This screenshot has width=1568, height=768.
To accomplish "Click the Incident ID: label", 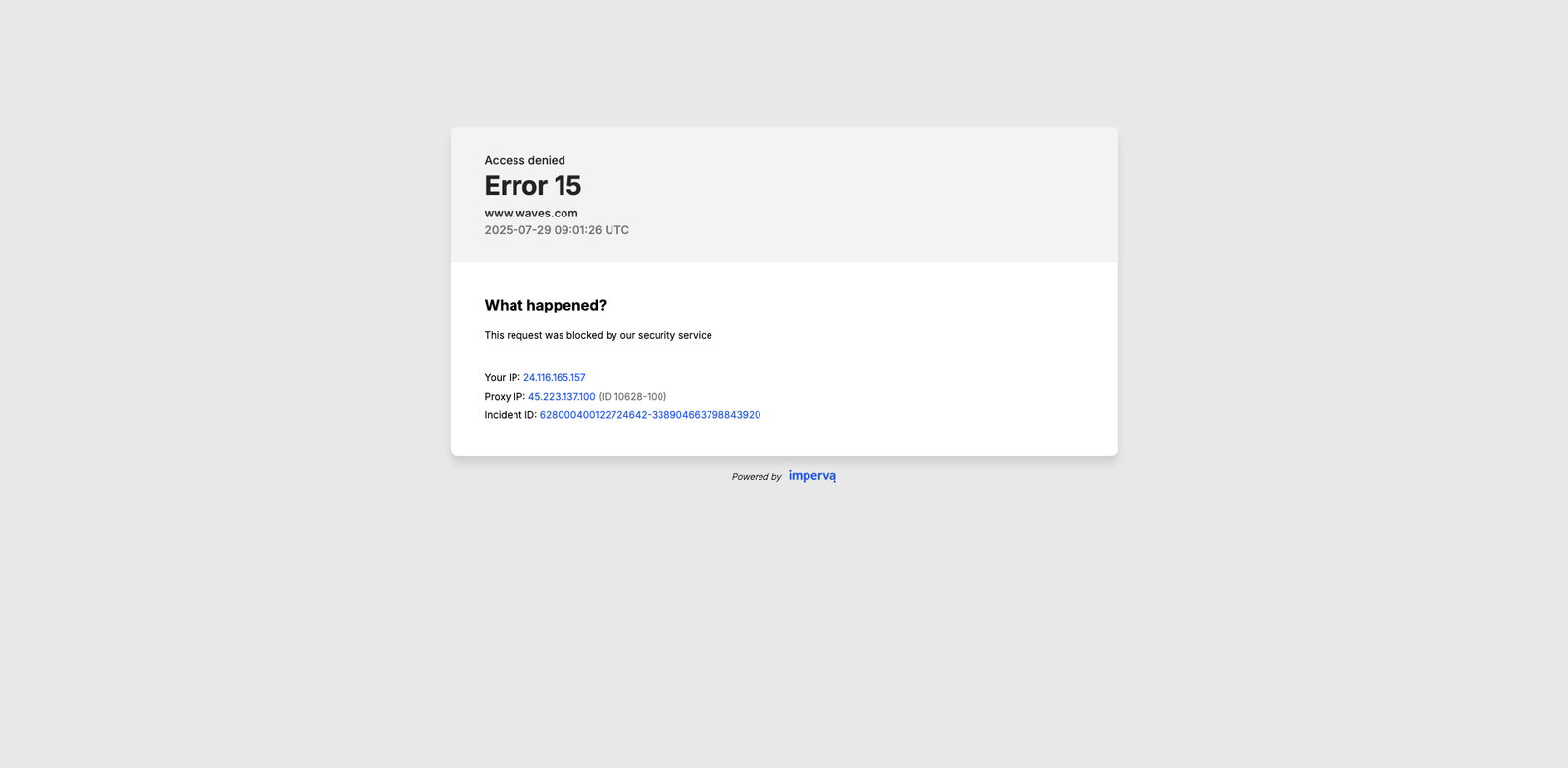I will point(511,415).
